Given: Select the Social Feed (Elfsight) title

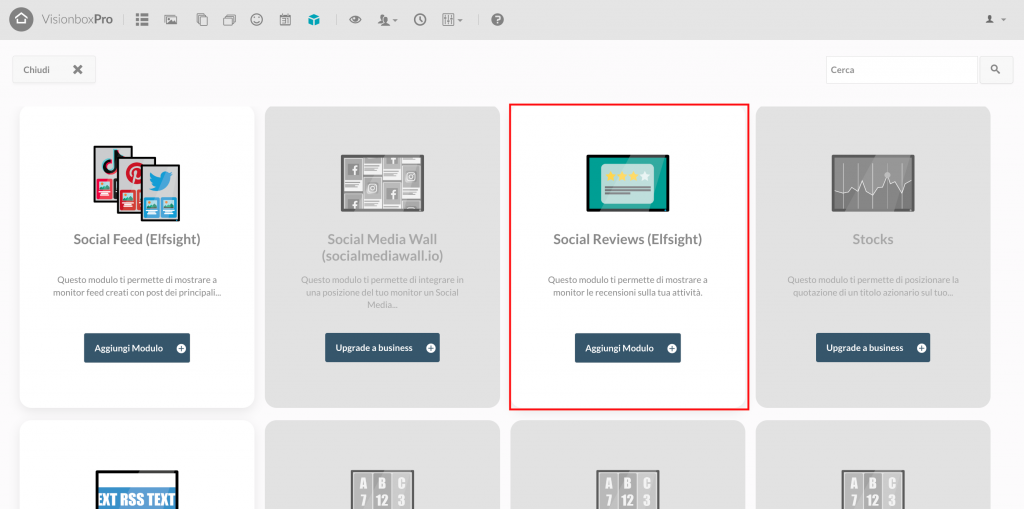Looking at the screenshot, I should point(137,239).
